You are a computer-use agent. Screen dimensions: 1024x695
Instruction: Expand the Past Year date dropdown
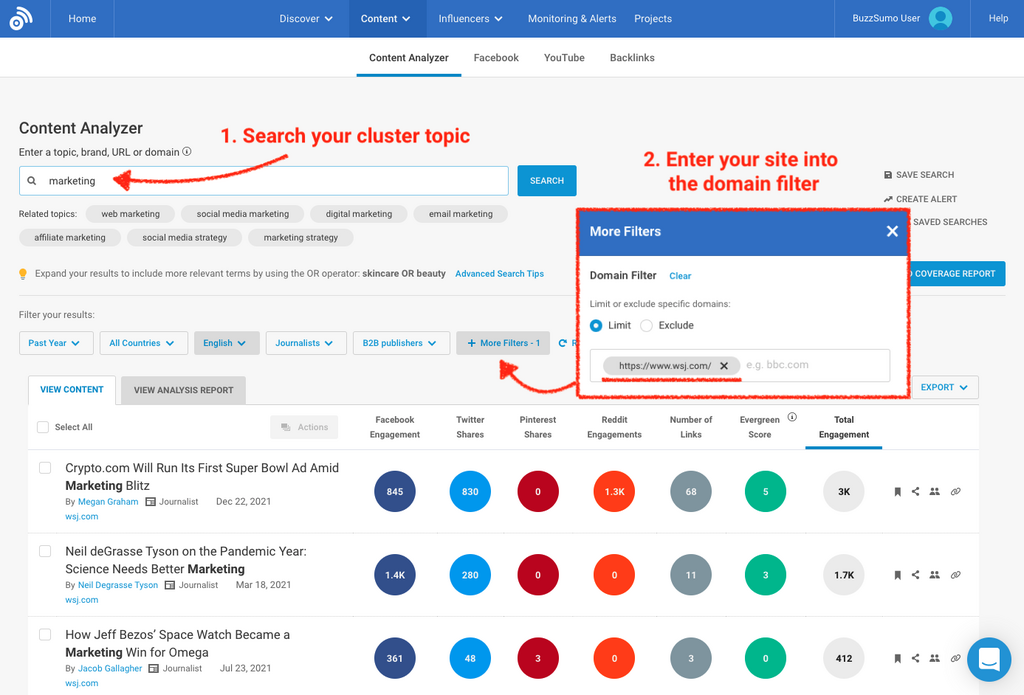[x=56, y=343]
